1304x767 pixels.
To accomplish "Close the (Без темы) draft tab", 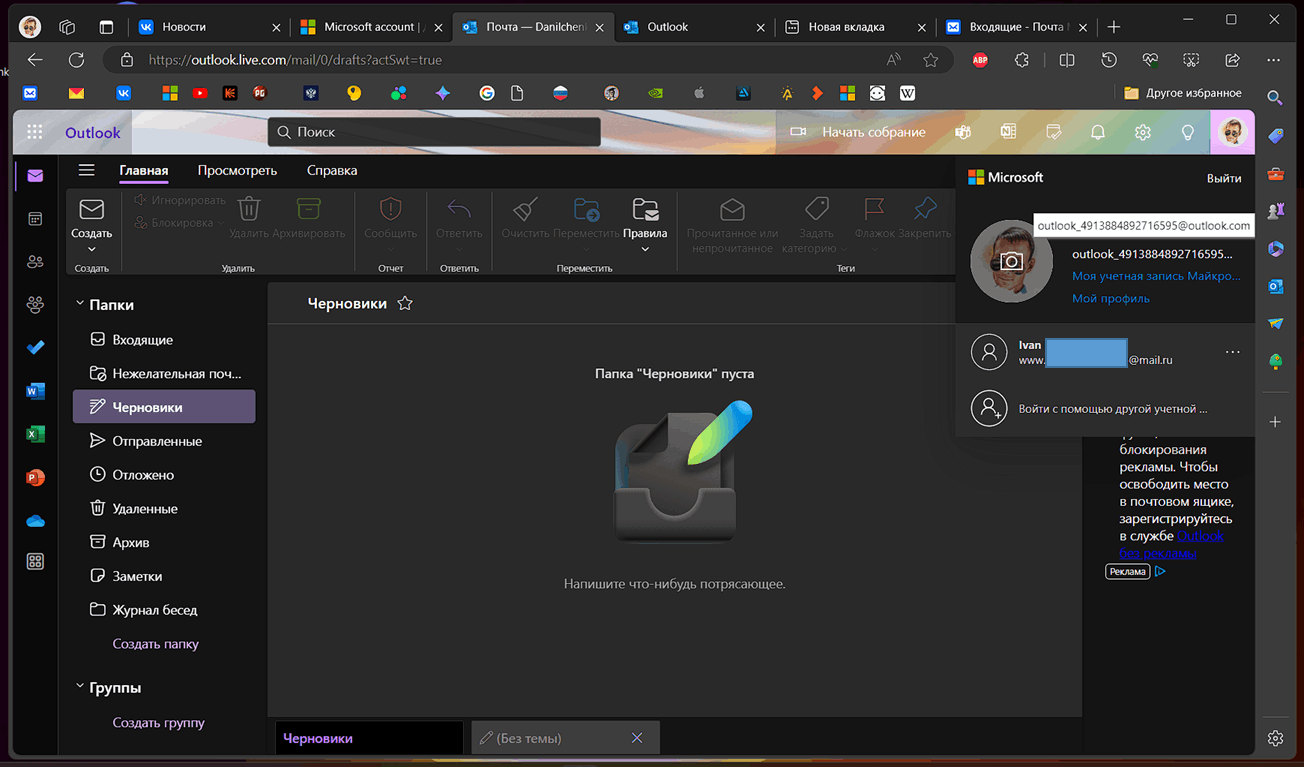I will [x=637, y=738].
